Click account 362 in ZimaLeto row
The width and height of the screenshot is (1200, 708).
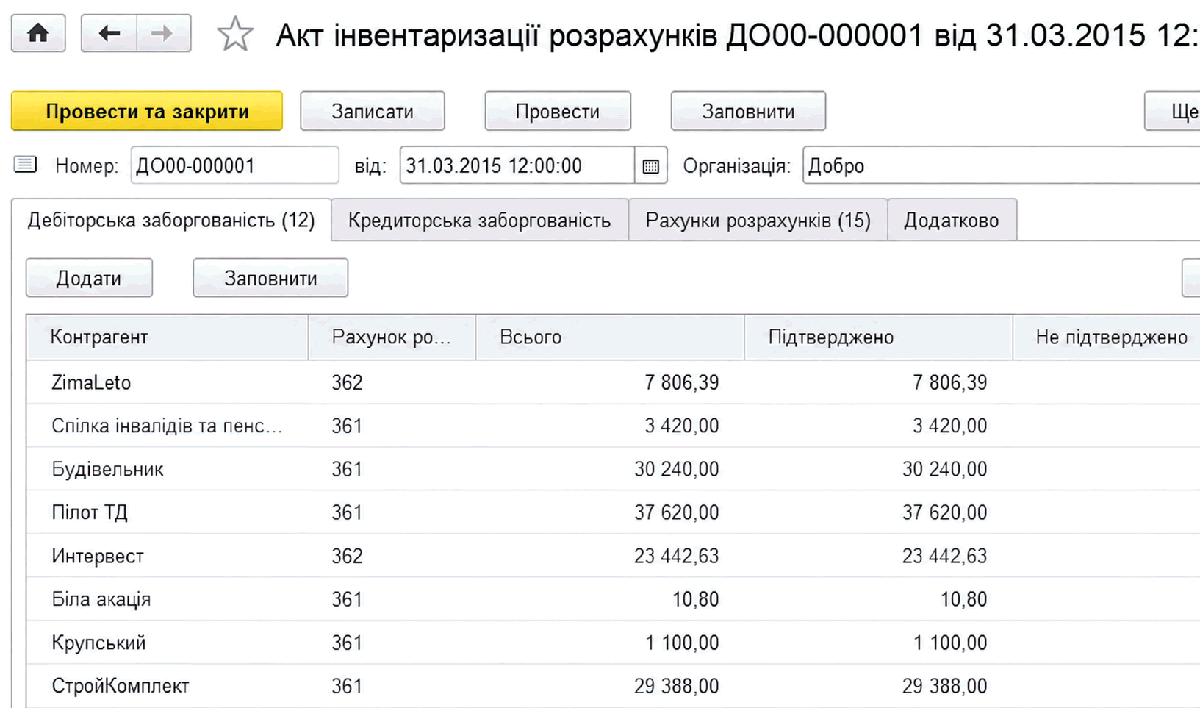347,383
